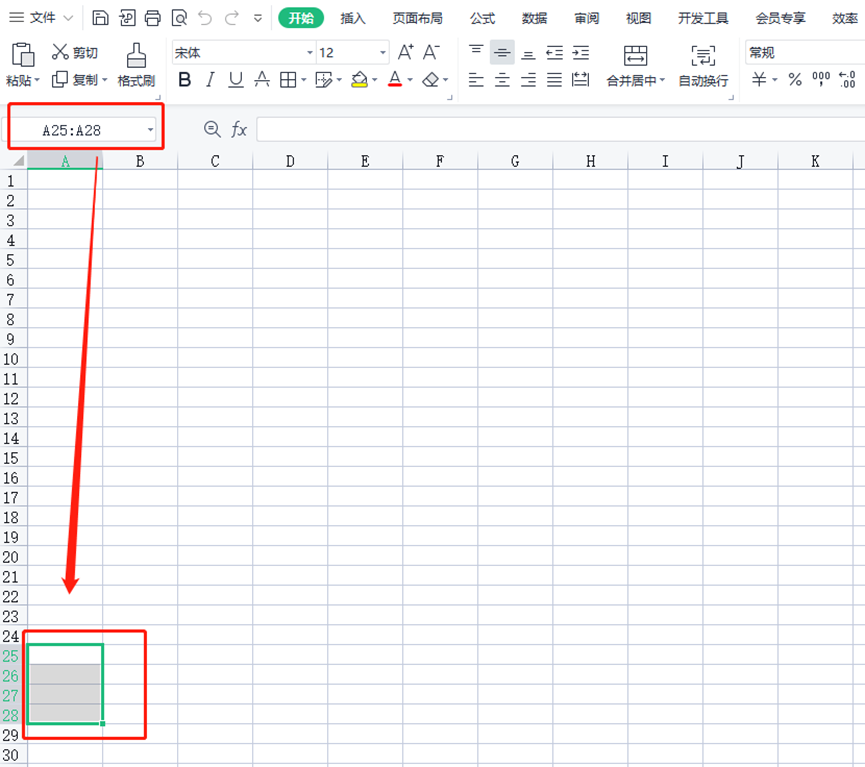Apply the fill color bucket
The height and width of the screenshot is (767, 865).
(360, 80)
